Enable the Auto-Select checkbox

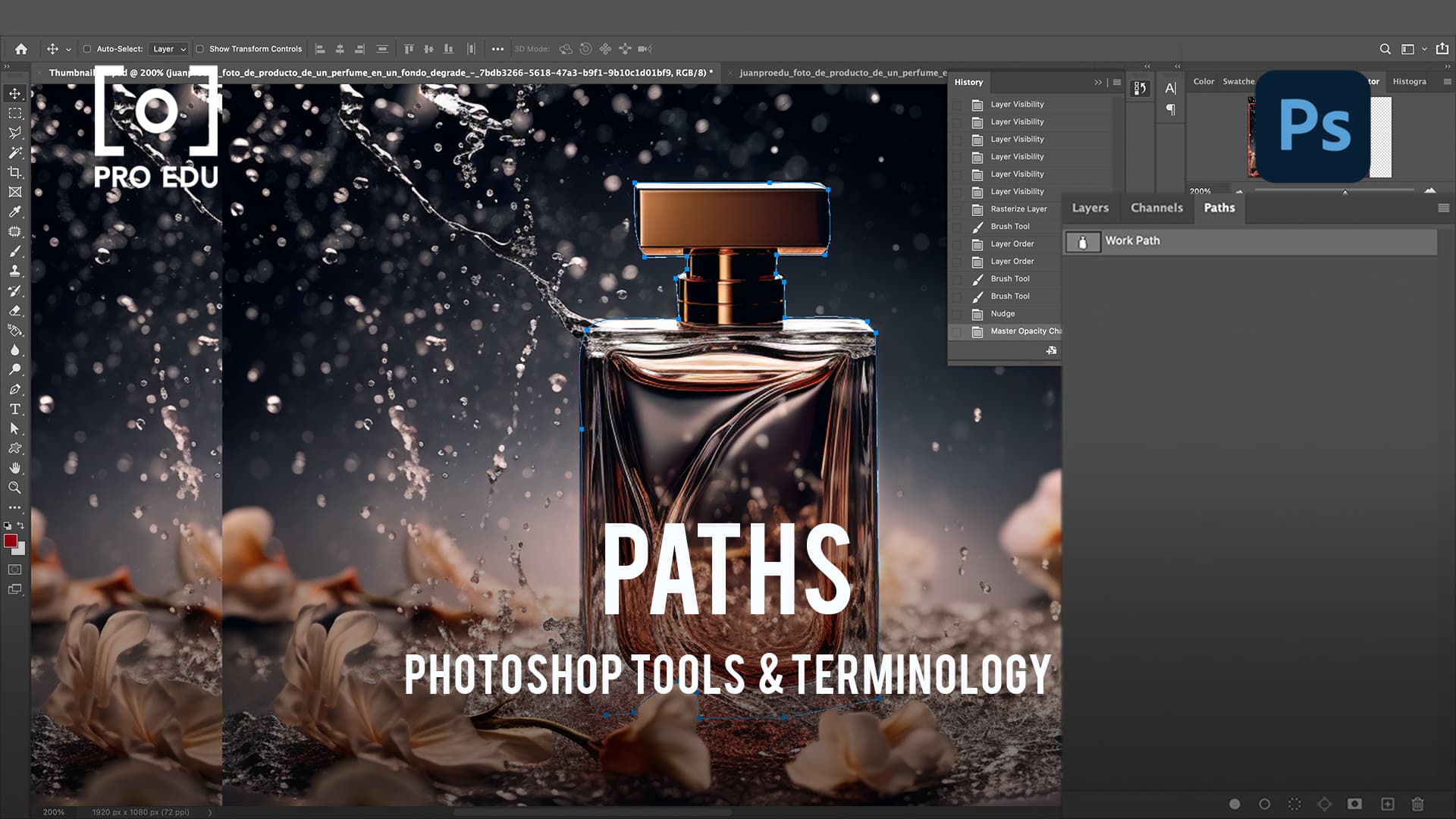point(86,48)
